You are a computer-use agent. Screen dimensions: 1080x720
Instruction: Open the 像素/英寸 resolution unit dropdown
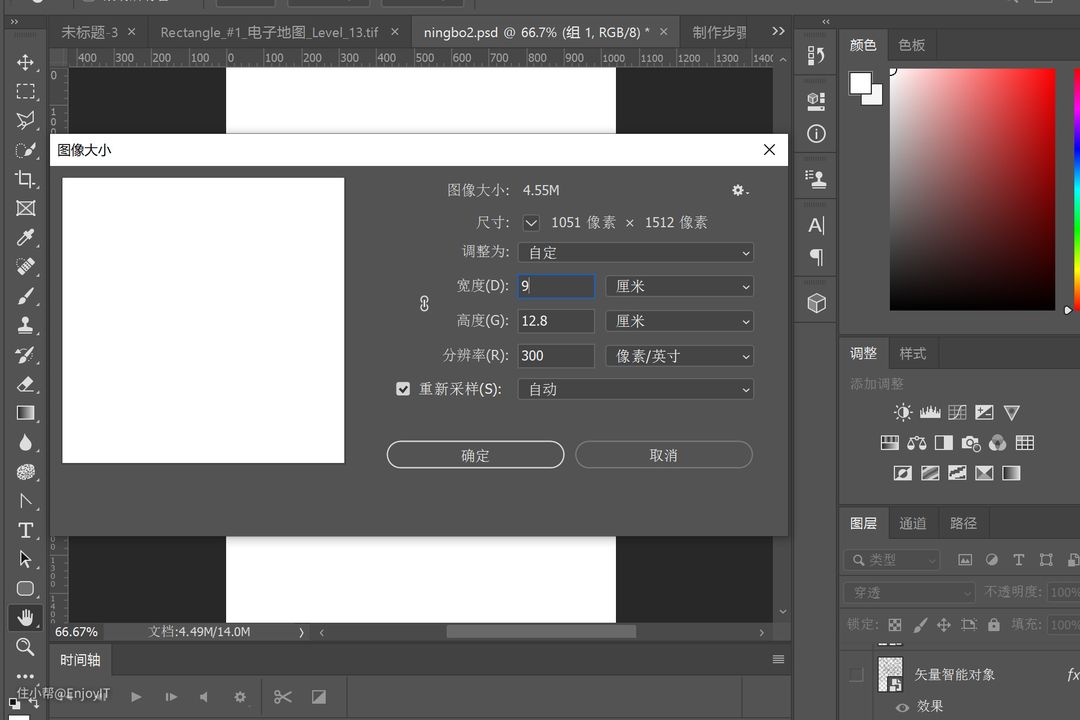click(x=679, y=356)
